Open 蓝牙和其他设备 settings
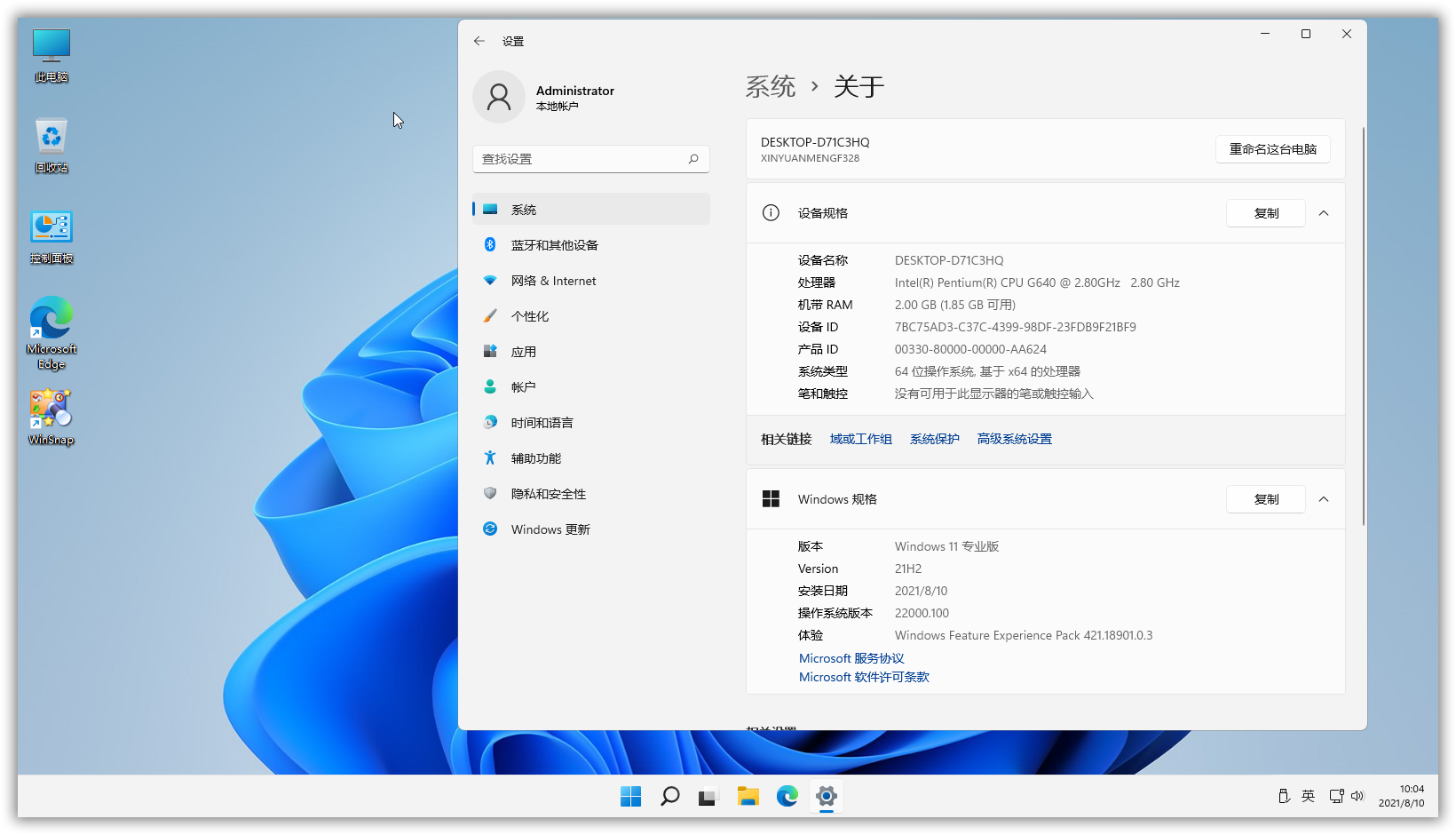The image size is (1456, 835). [x=591, y=245]
